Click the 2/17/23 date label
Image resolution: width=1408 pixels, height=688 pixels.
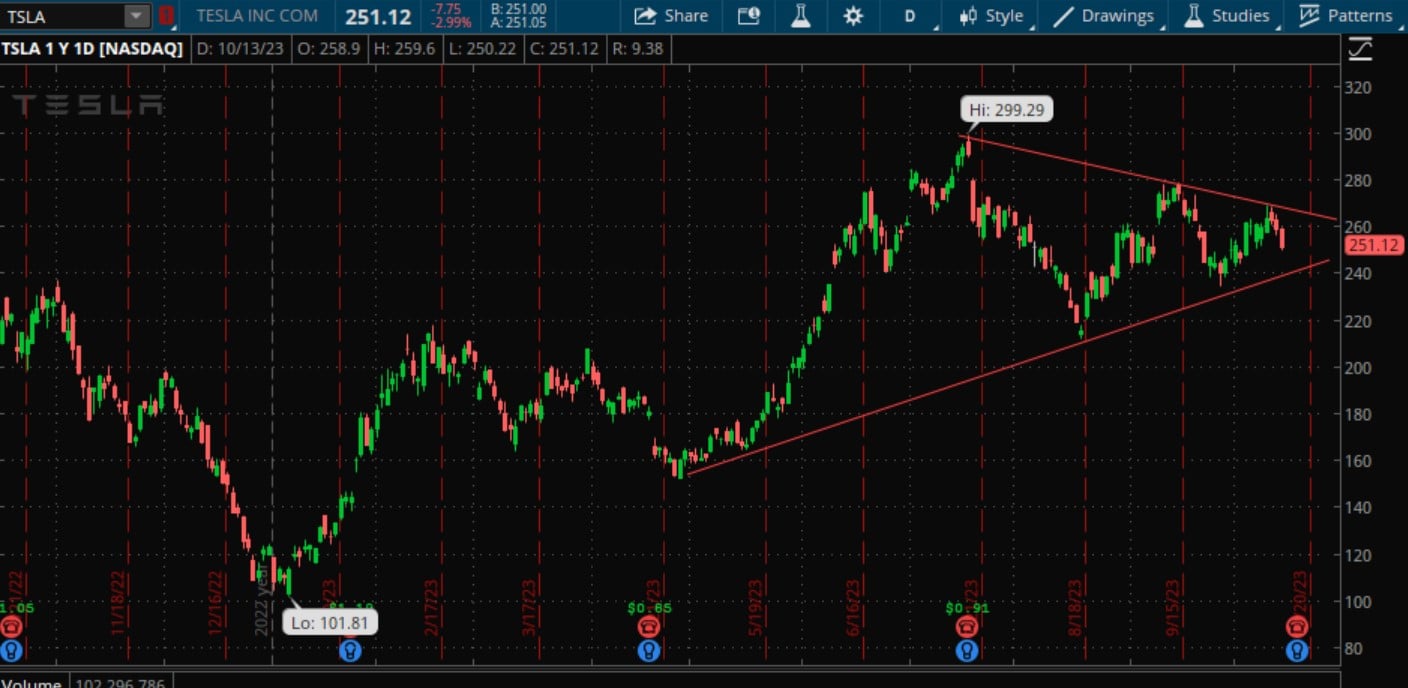click(430, 608)
